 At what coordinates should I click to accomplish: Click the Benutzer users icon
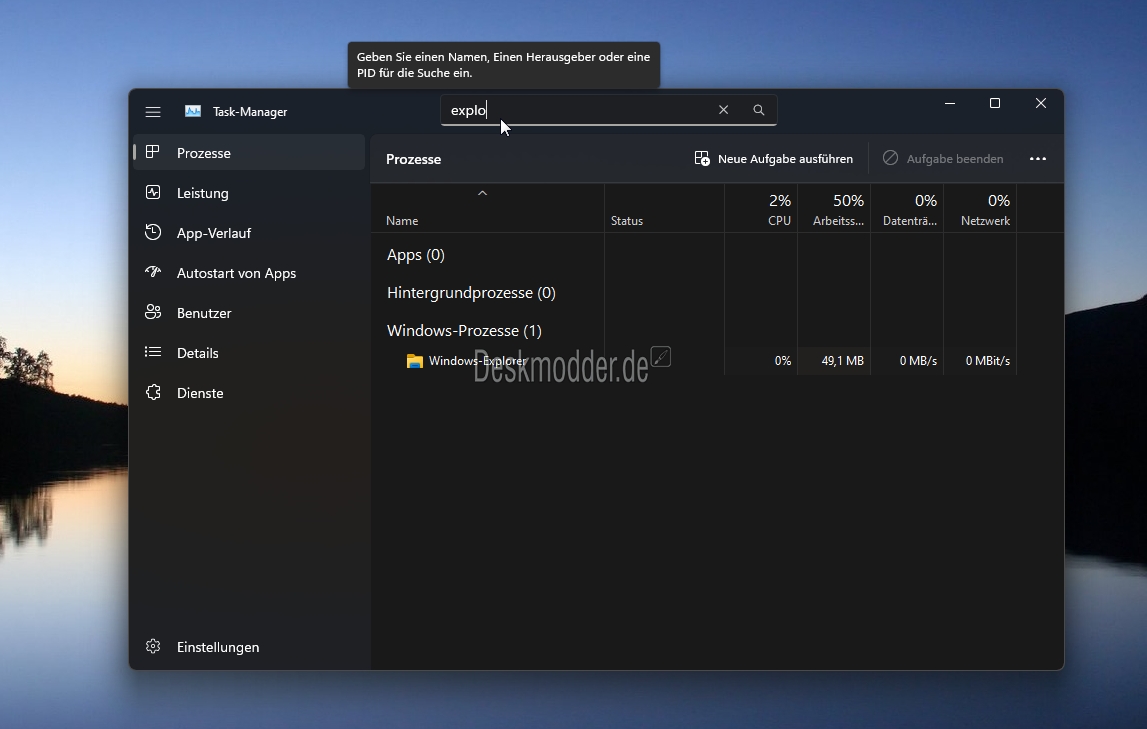(x=153, y=312)
